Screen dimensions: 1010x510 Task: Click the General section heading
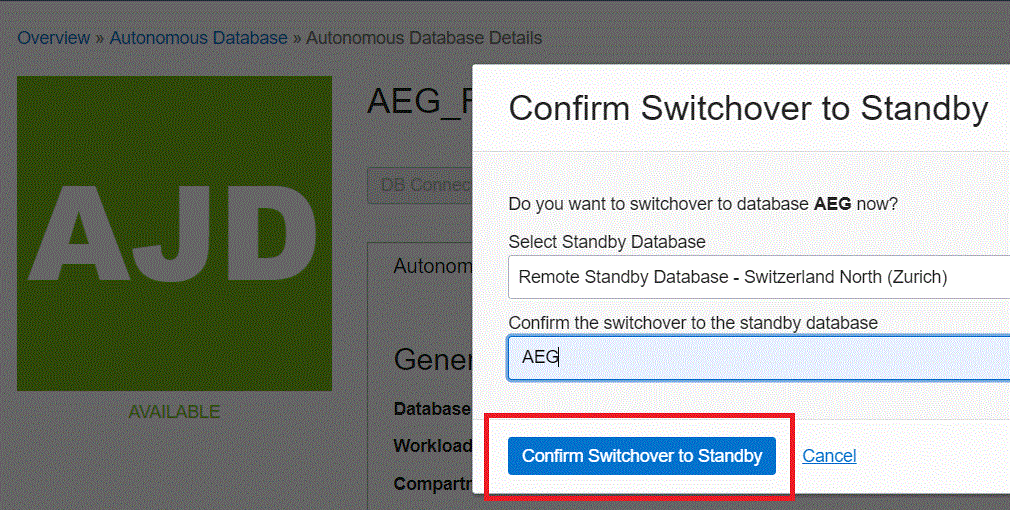(x=433, y=359)
